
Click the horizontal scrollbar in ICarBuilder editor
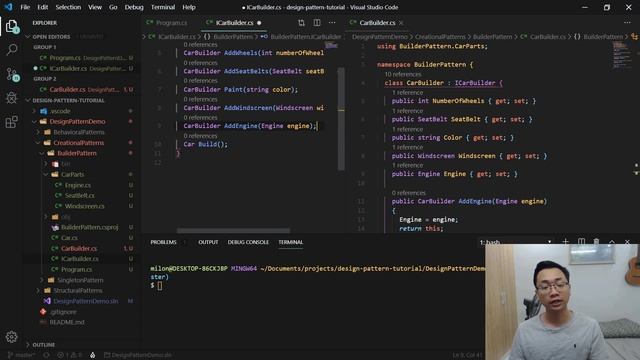tap(233, 231)
